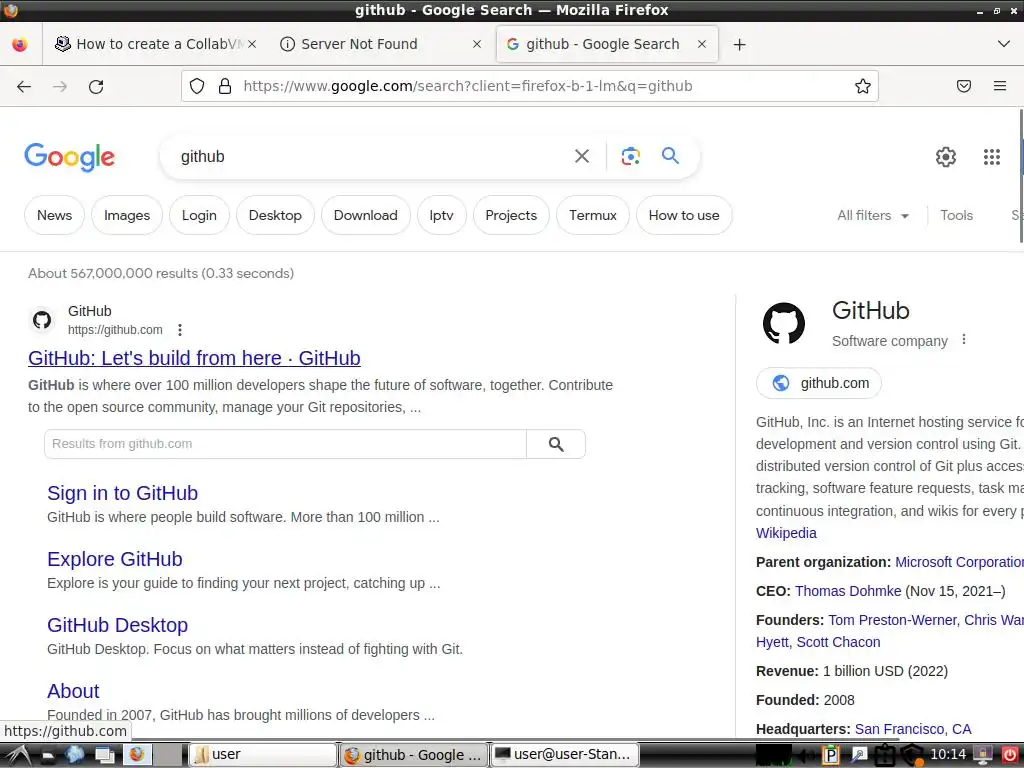
Task: Select the Iptv filter chip
Action: point(441,215)
